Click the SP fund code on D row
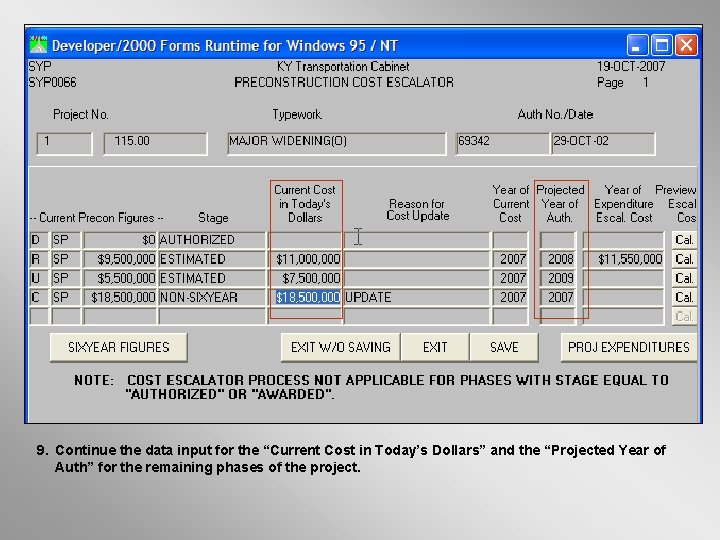Screen dimensions: 720x540 pos(66,240)
